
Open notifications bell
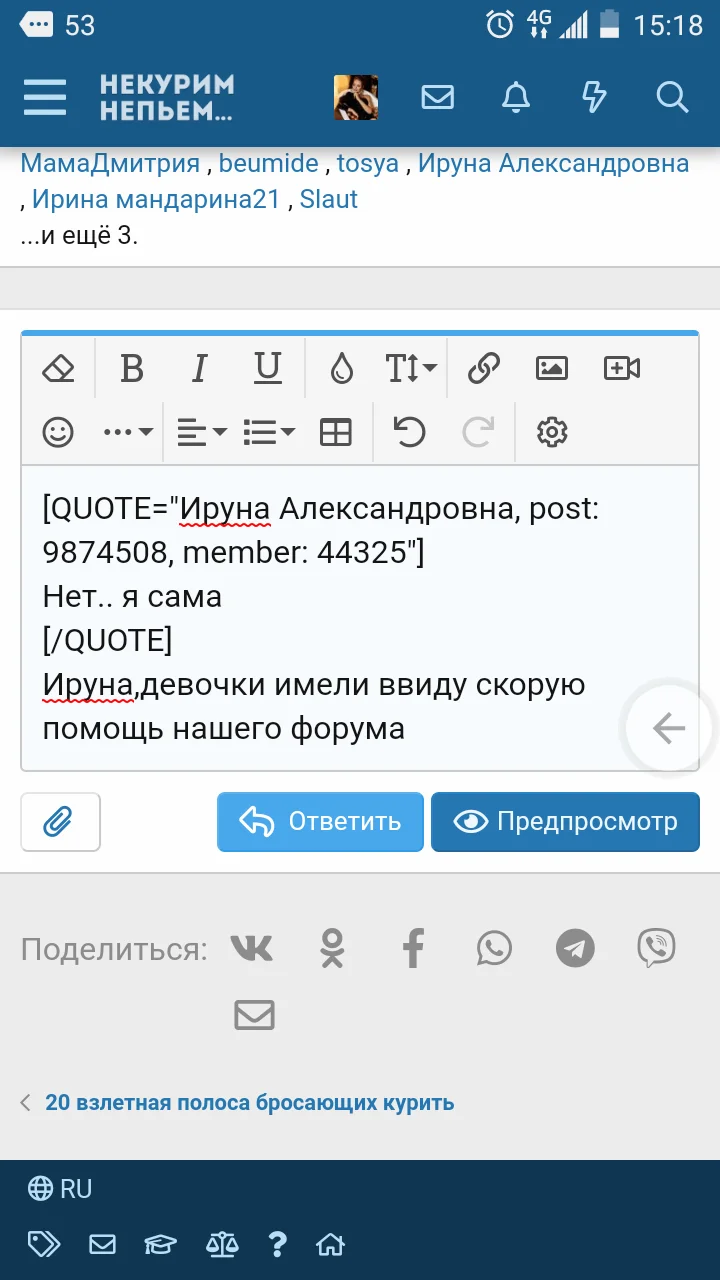[x=516, y=97]
